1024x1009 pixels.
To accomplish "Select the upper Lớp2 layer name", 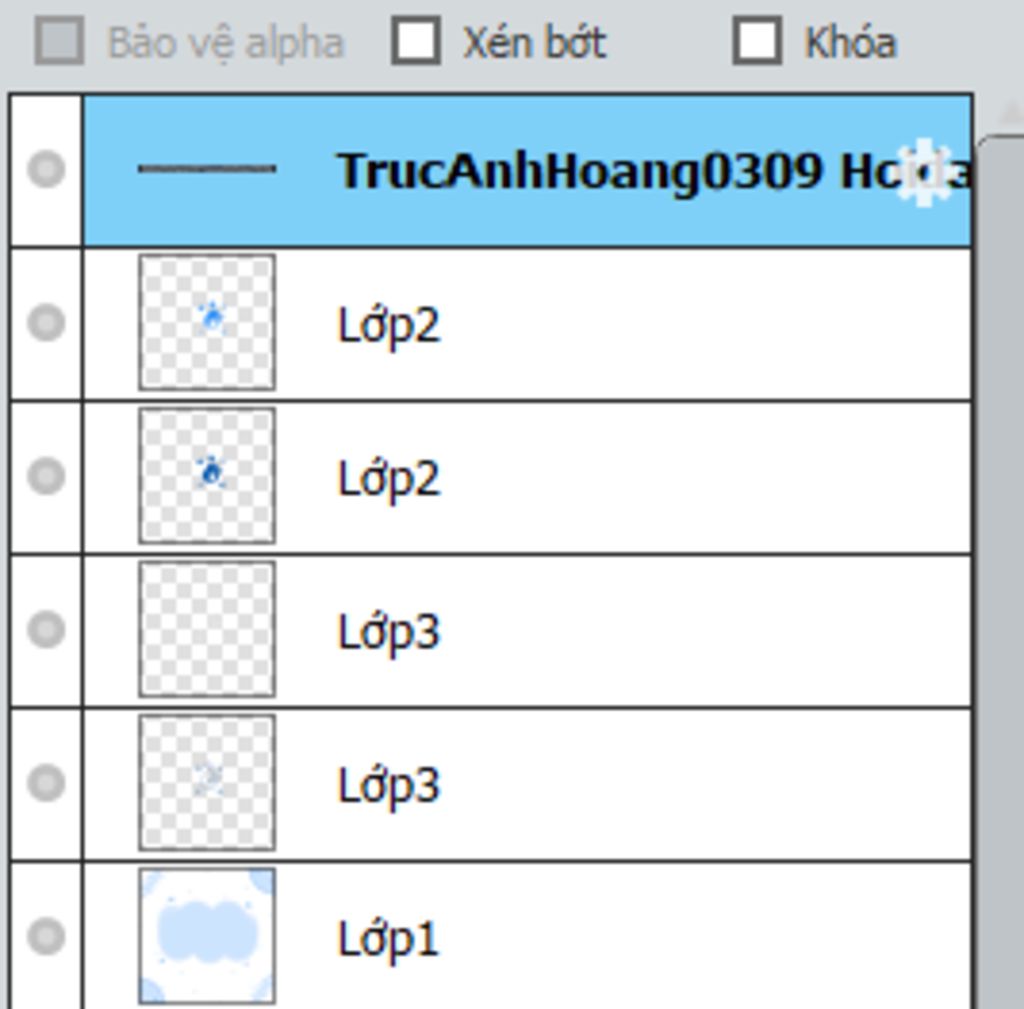I will pos(389,325).
